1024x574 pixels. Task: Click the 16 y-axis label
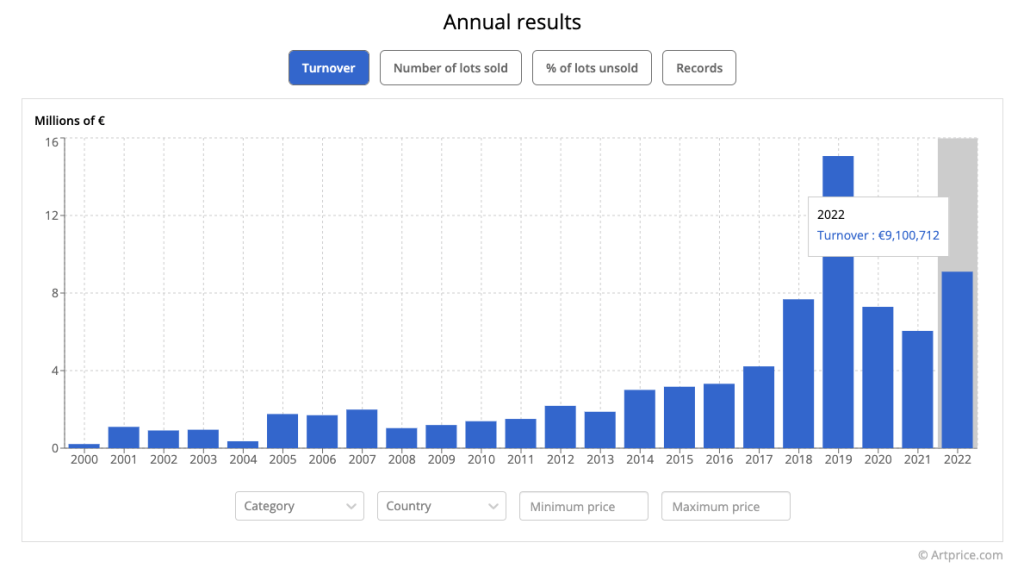tap(52, 142)
